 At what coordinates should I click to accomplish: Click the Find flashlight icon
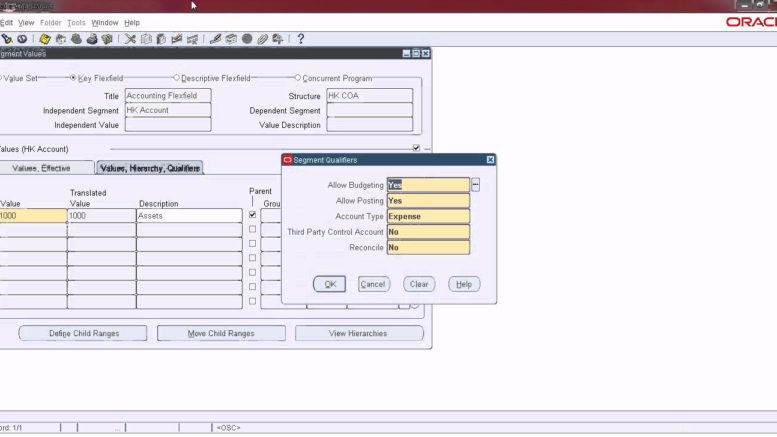[7, 39]
